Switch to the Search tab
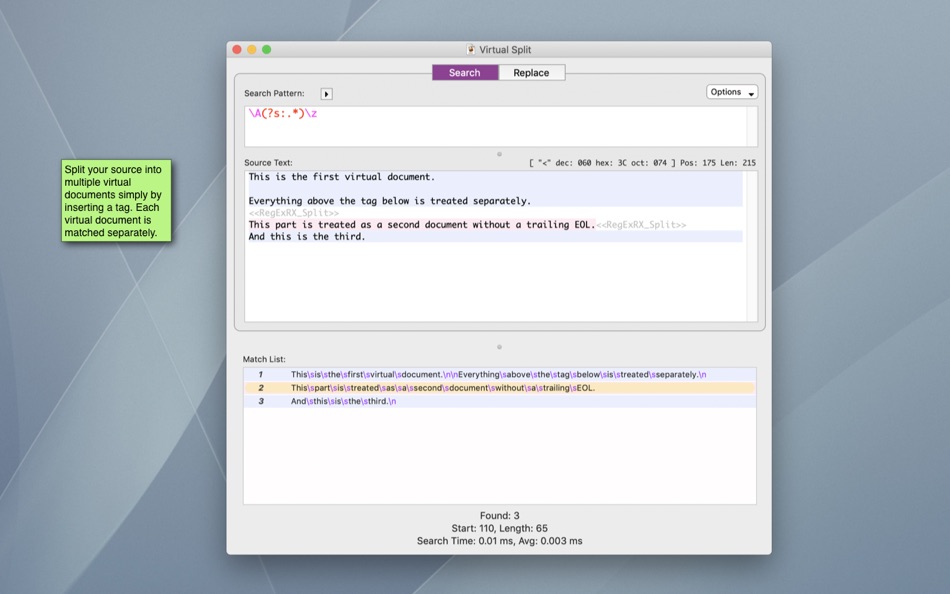 pyautogui.click(x=465, y=73)
